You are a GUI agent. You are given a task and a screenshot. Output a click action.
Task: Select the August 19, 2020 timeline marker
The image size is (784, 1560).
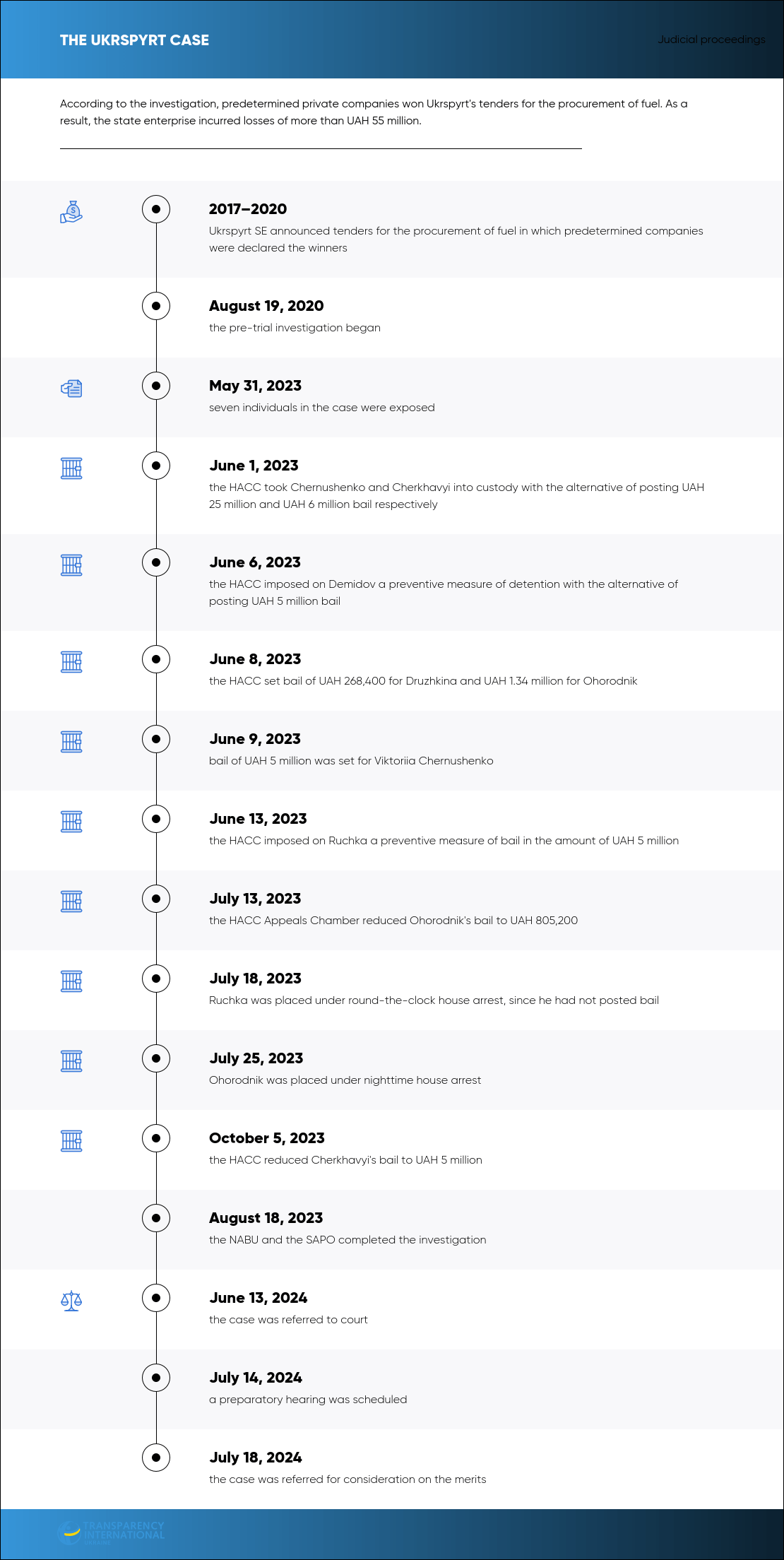(156, 306)
